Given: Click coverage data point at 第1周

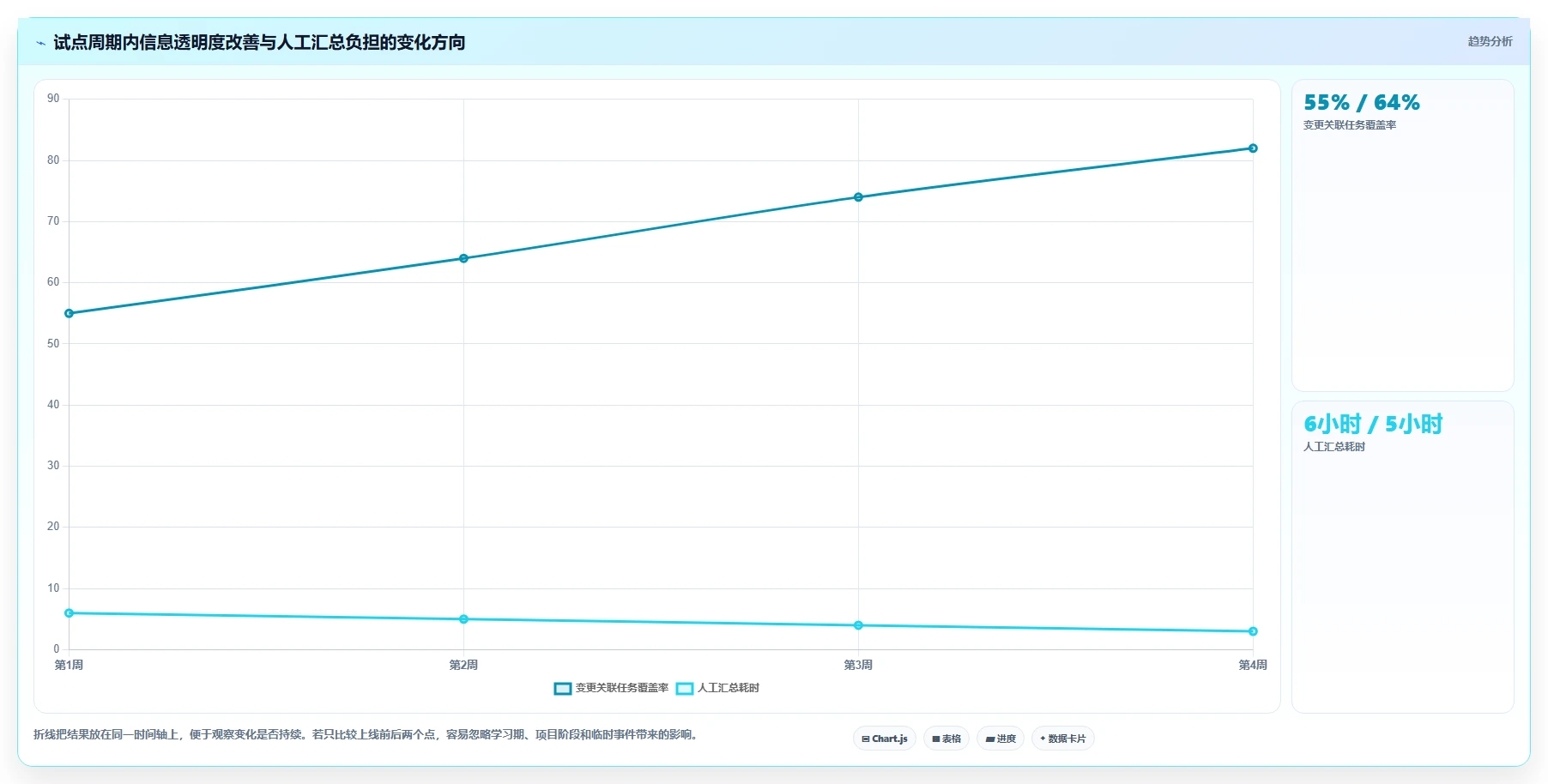Looking at the screenshot, I should (70, 313).
